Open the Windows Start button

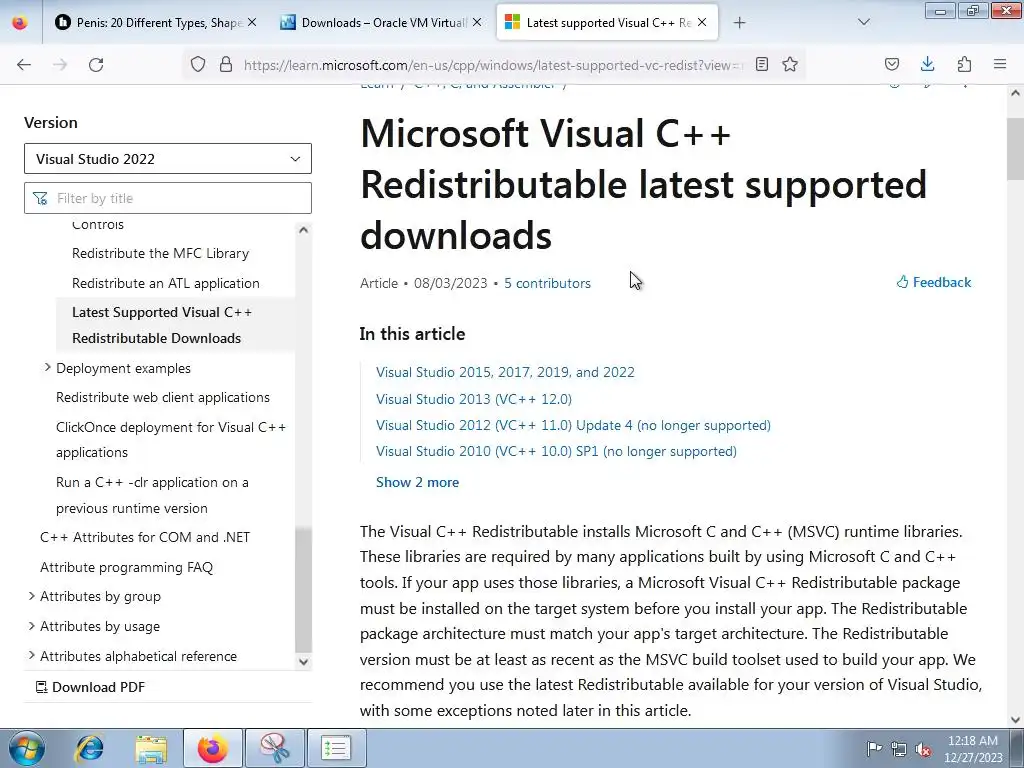[25, 748]
